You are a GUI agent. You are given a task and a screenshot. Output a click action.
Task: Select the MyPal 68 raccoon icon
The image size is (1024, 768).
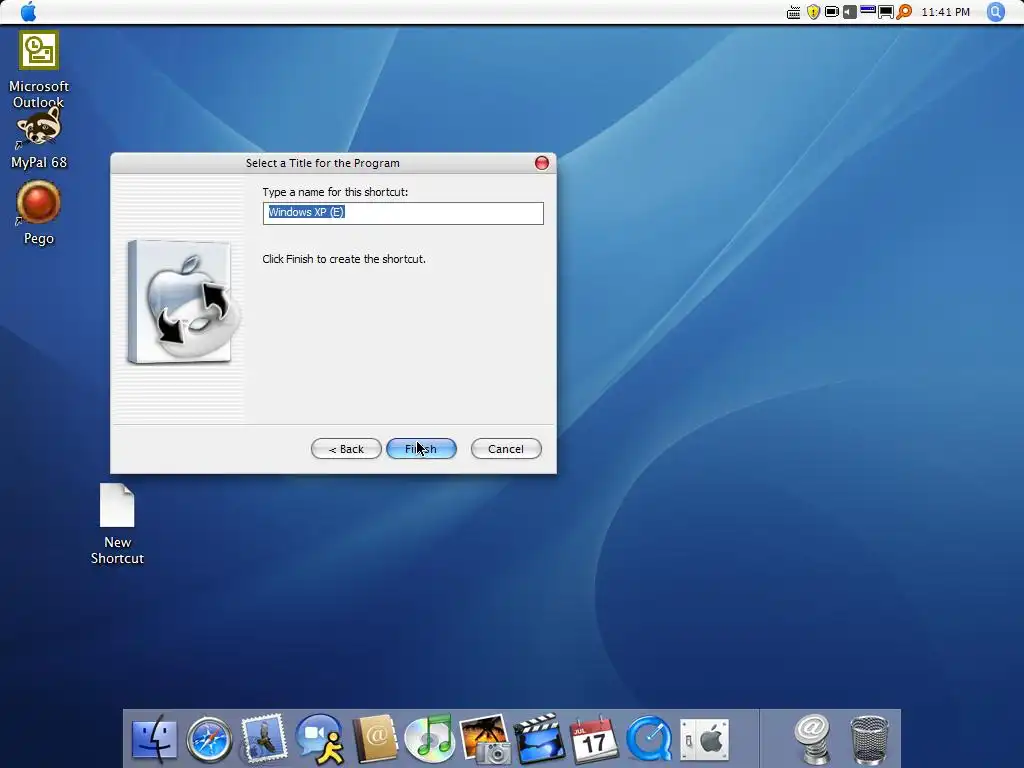point(39,127)
